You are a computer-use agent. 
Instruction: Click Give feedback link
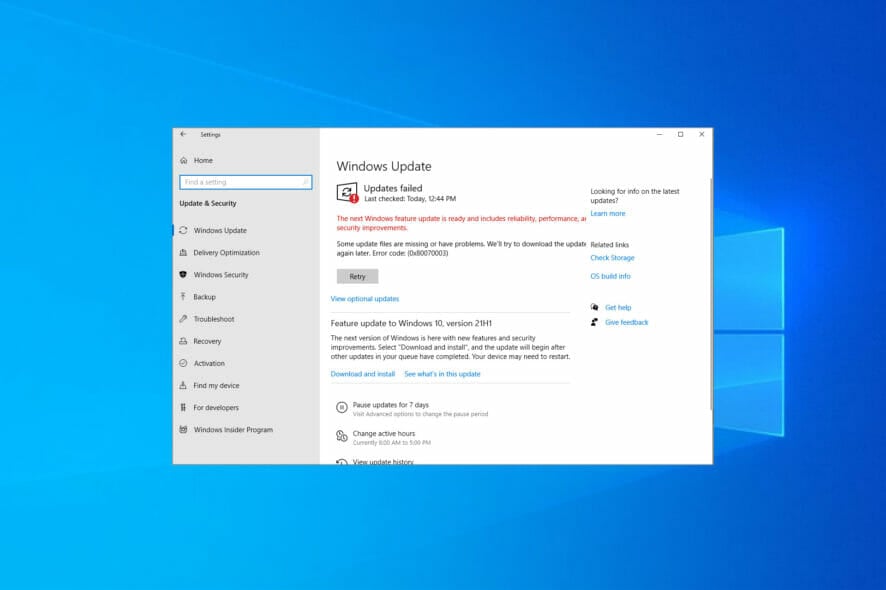627,322
